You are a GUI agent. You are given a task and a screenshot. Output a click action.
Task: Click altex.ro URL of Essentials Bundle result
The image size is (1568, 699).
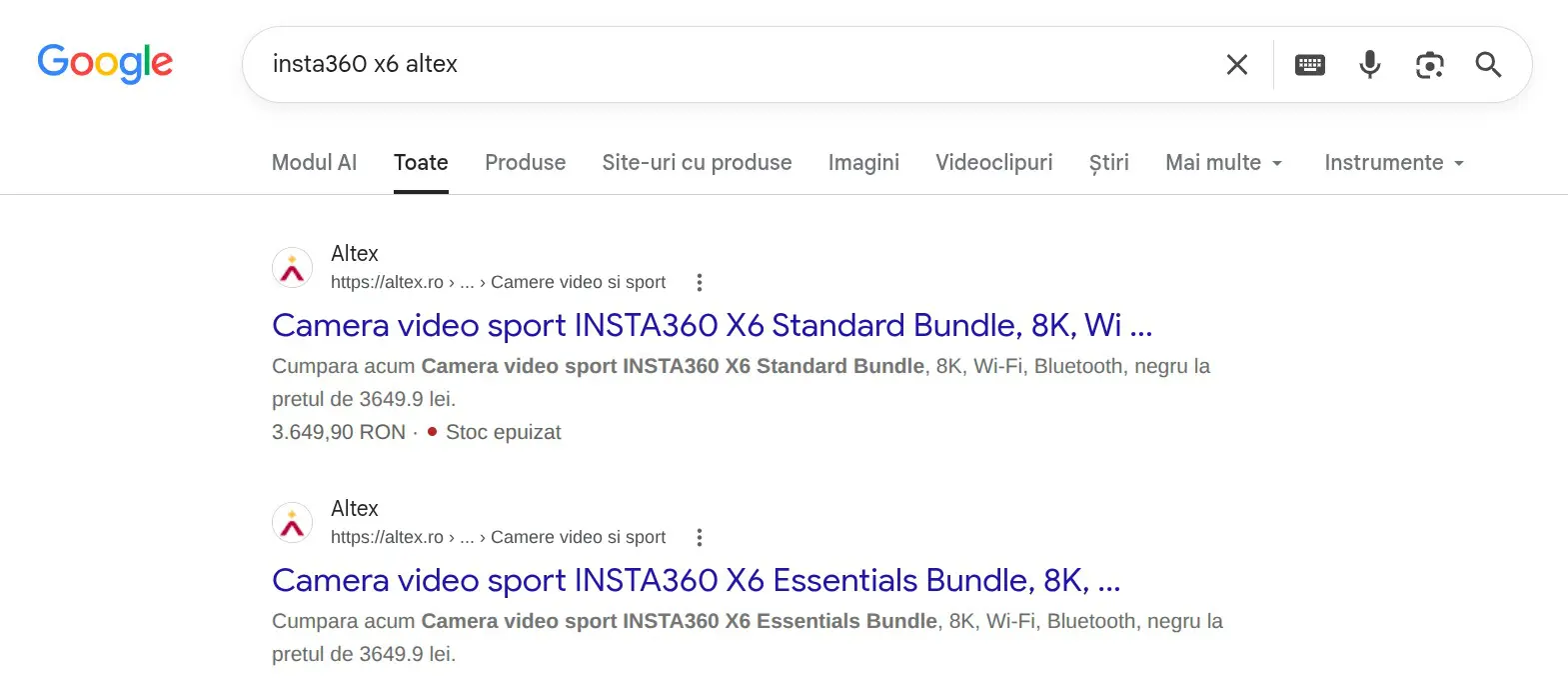tap(498, 537)
